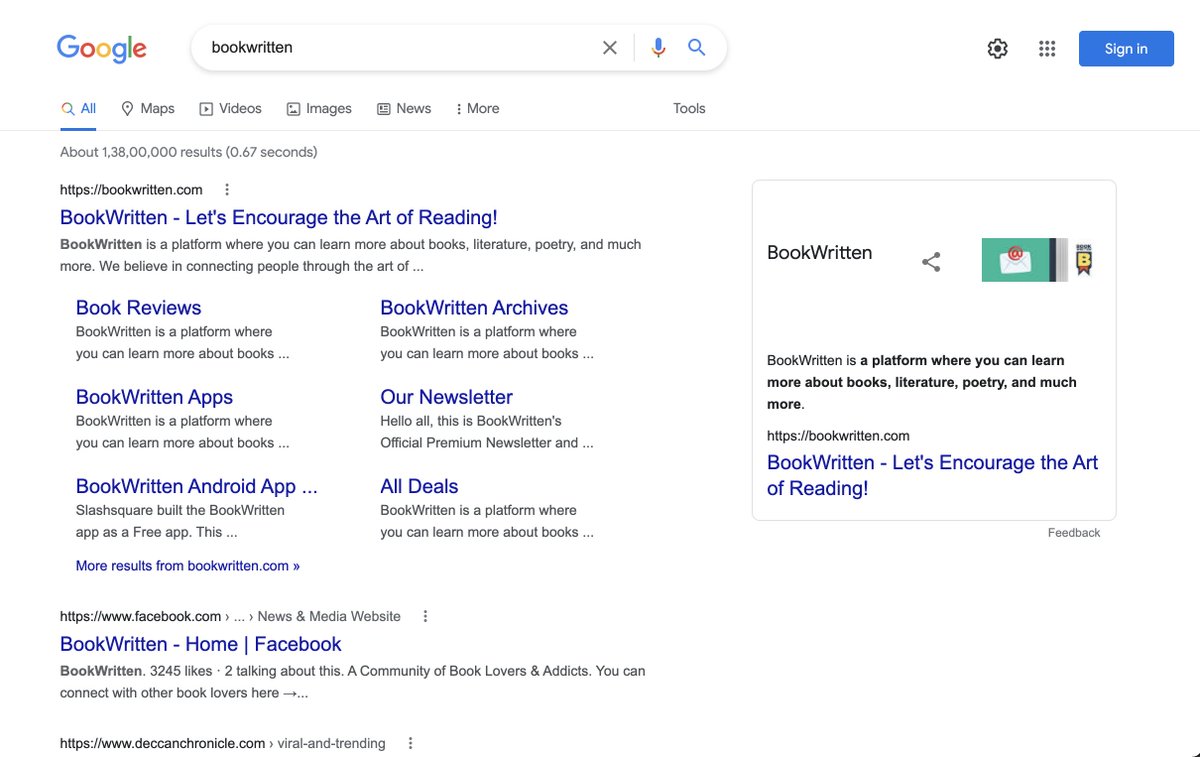Open the BookWritten Apps sitelink

[154, 397]
